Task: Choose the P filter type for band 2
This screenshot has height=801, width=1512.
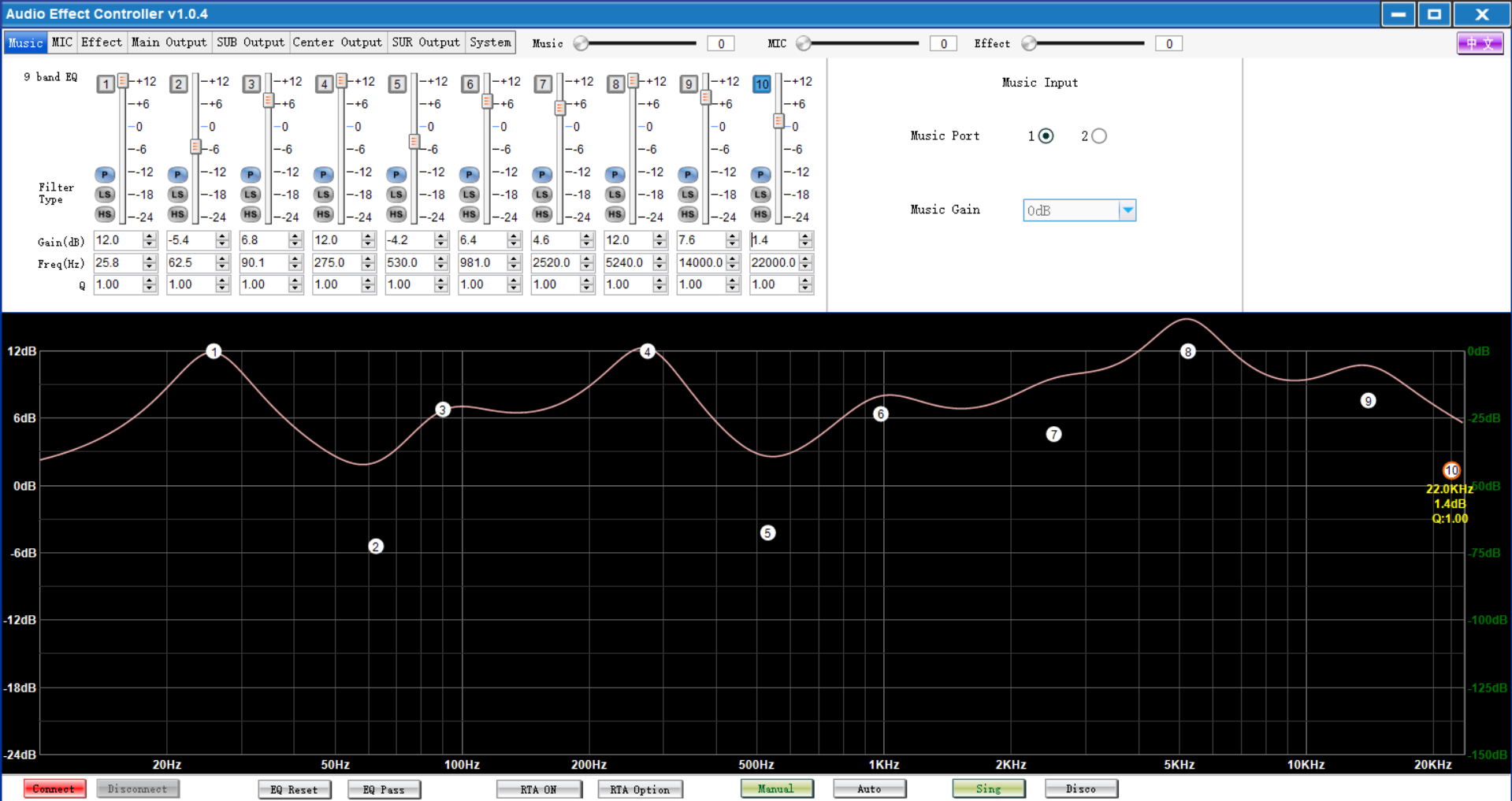Action: tap(178, 175)
